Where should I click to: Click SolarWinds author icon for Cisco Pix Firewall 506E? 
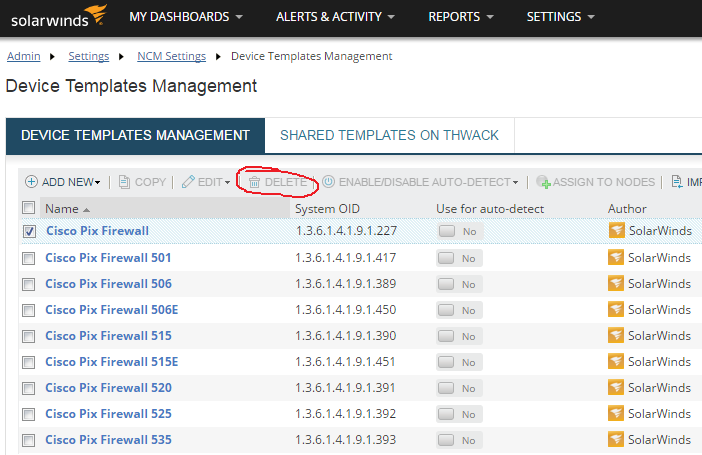coord(616,309)
